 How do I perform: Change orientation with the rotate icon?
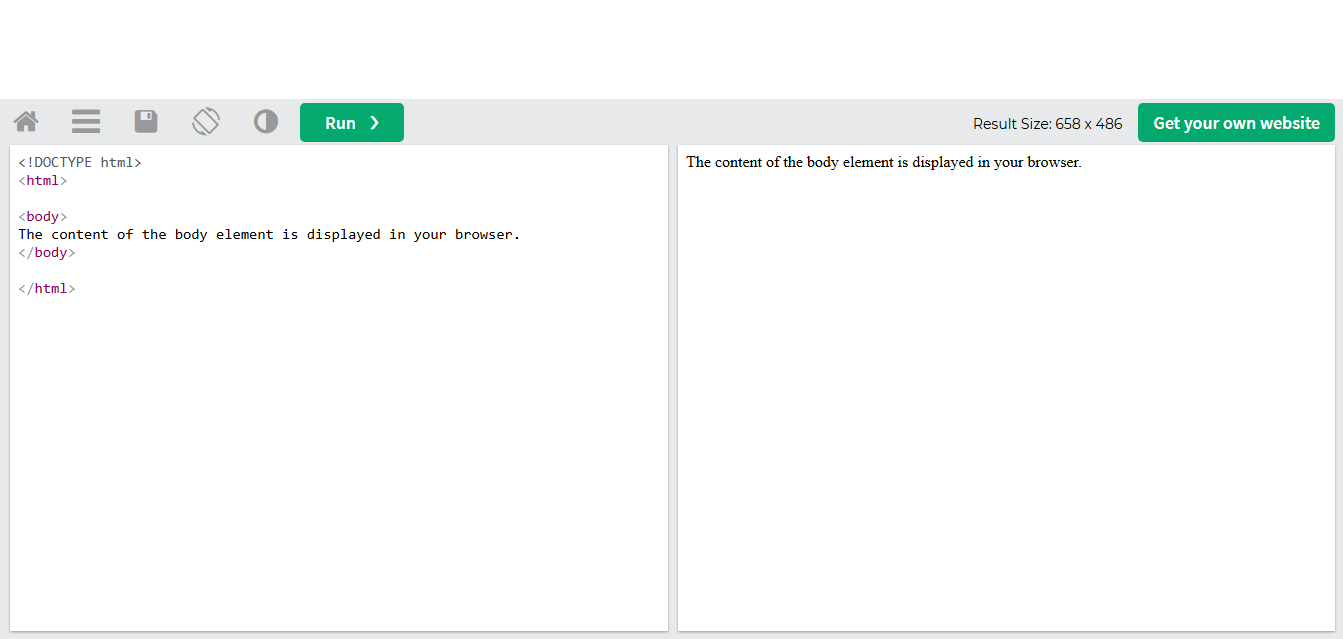pyautogui.click(x=206, y=122)
